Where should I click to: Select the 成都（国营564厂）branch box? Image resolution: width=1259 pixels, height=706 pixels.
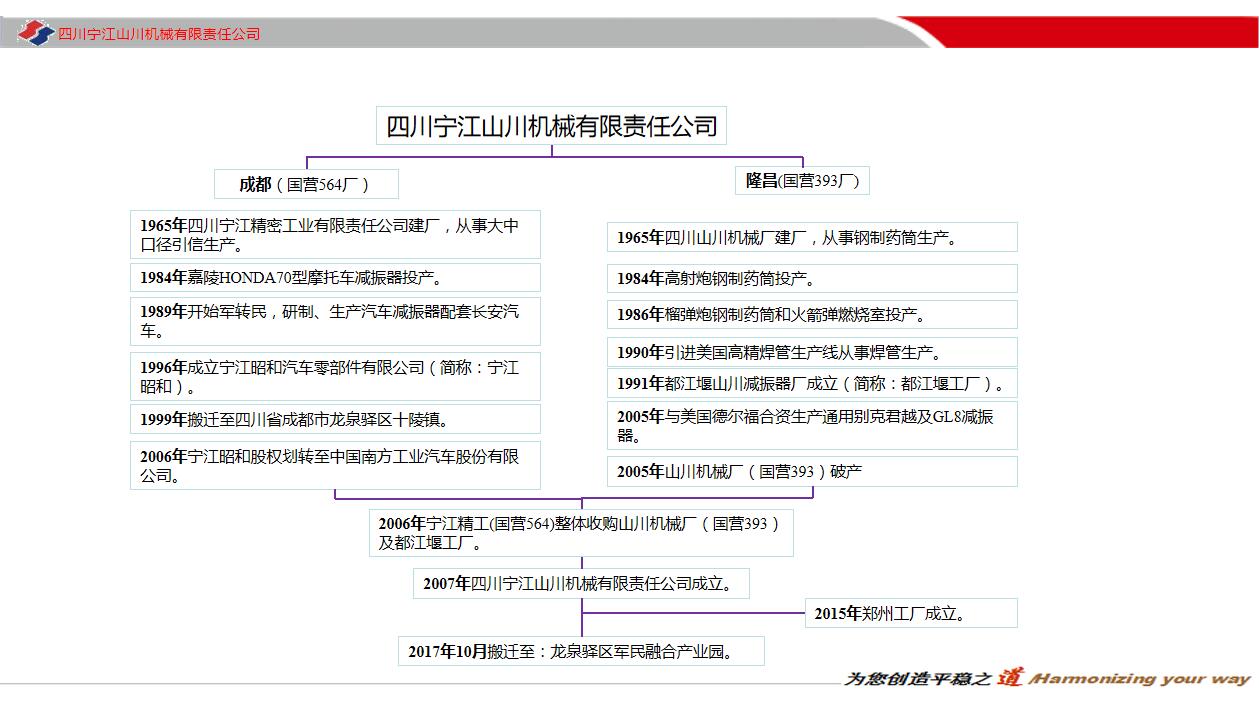click(304, 183)
